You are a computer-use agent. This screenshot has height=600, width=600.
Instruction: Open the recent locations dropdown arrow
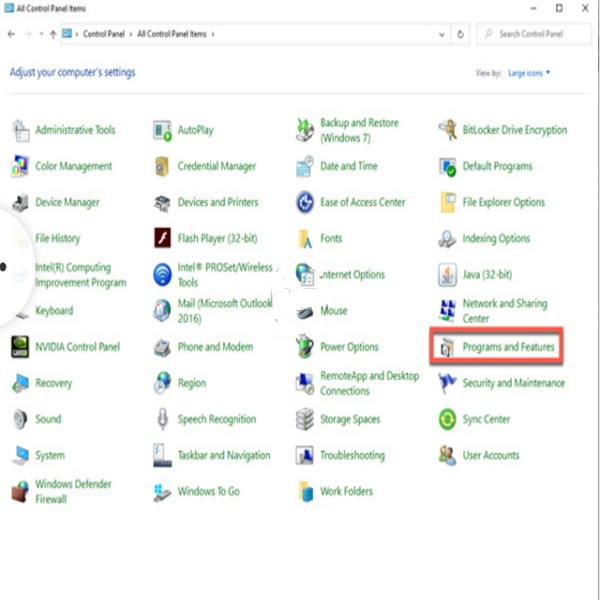[41, 34]
